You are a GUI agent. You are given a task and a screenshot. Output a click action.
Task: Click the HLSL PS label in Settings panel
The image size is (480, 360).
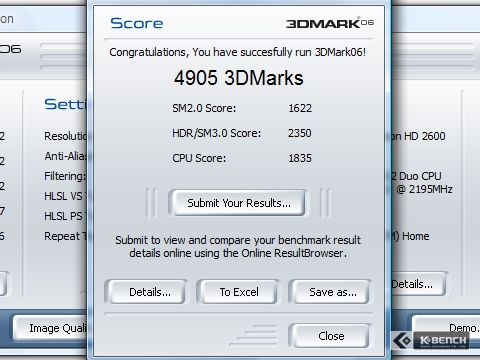65,216
